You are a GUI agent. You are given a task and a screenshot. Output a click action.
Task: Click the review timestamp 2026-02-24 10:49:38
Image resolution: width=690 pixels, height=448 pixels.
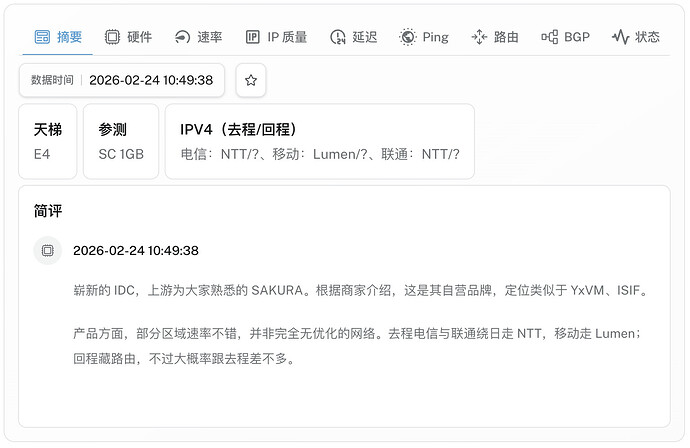pyautogui.click(x=136, y=250)
